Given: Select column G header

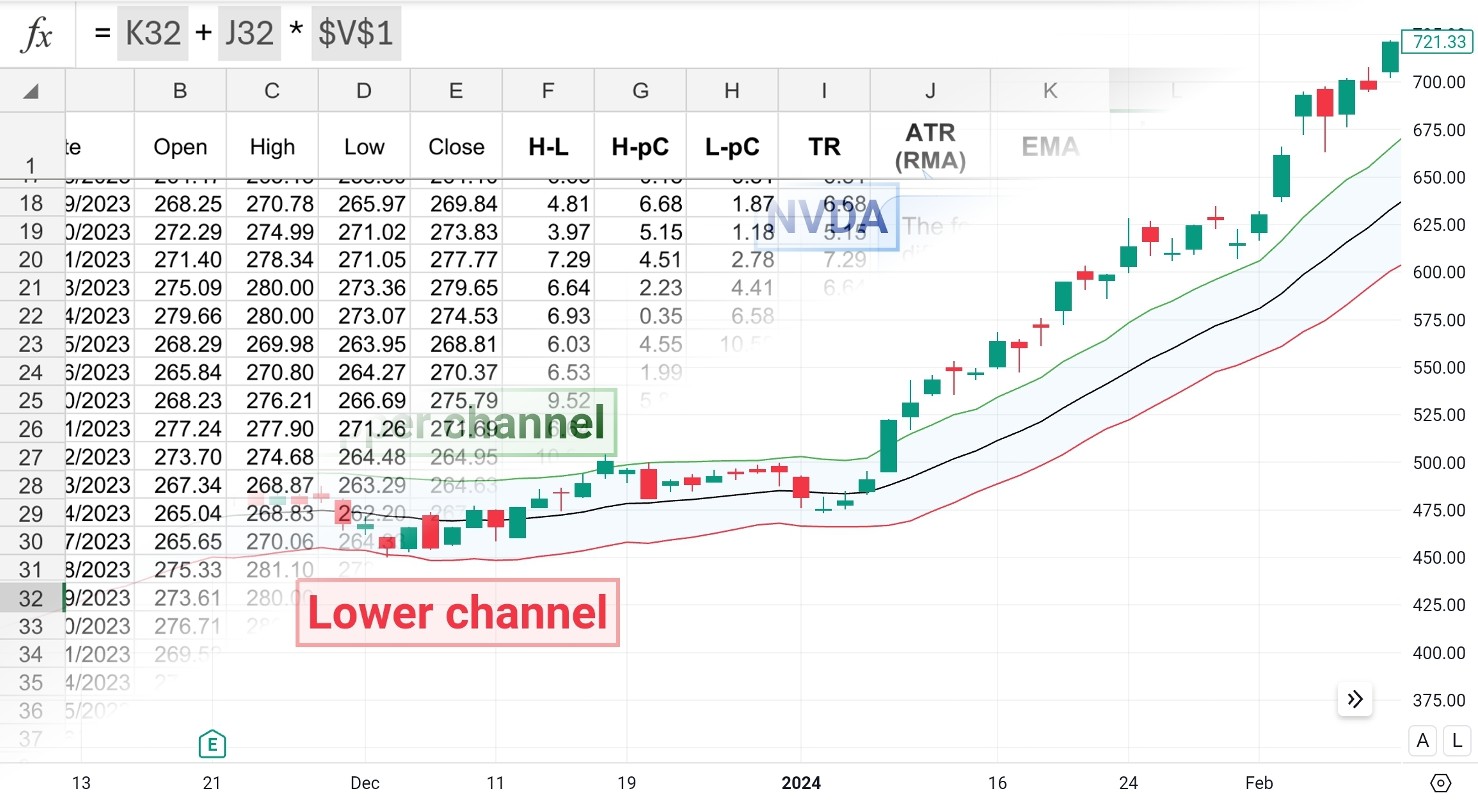Looking at the screenshot, I should pos(640,91).
